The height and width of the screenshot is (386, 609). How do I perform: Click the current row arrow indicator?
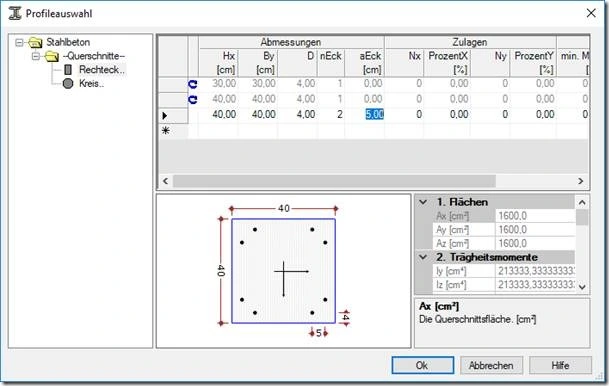tap(165, 115)
